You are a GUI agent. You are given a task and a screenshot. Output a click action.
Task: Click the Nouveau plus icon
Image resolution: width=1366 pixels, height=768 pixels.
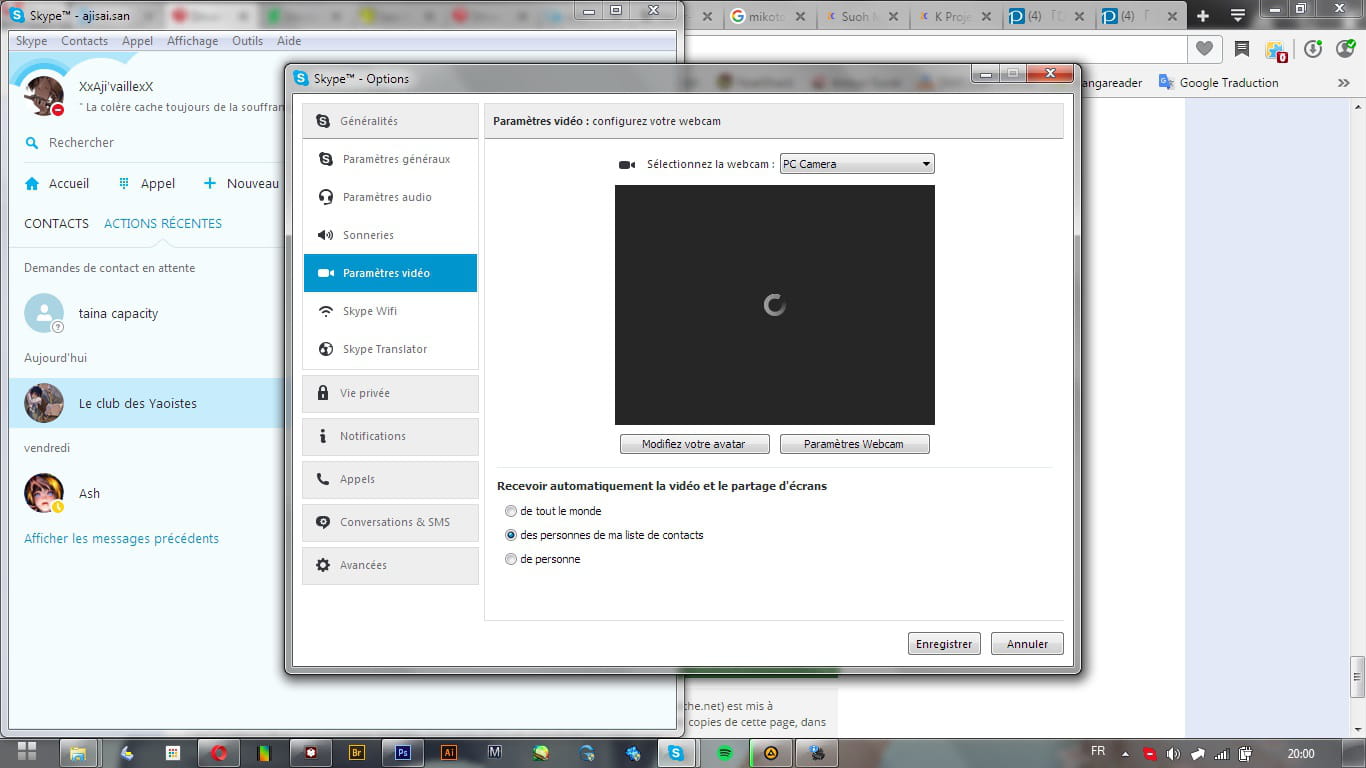[210, 183]
